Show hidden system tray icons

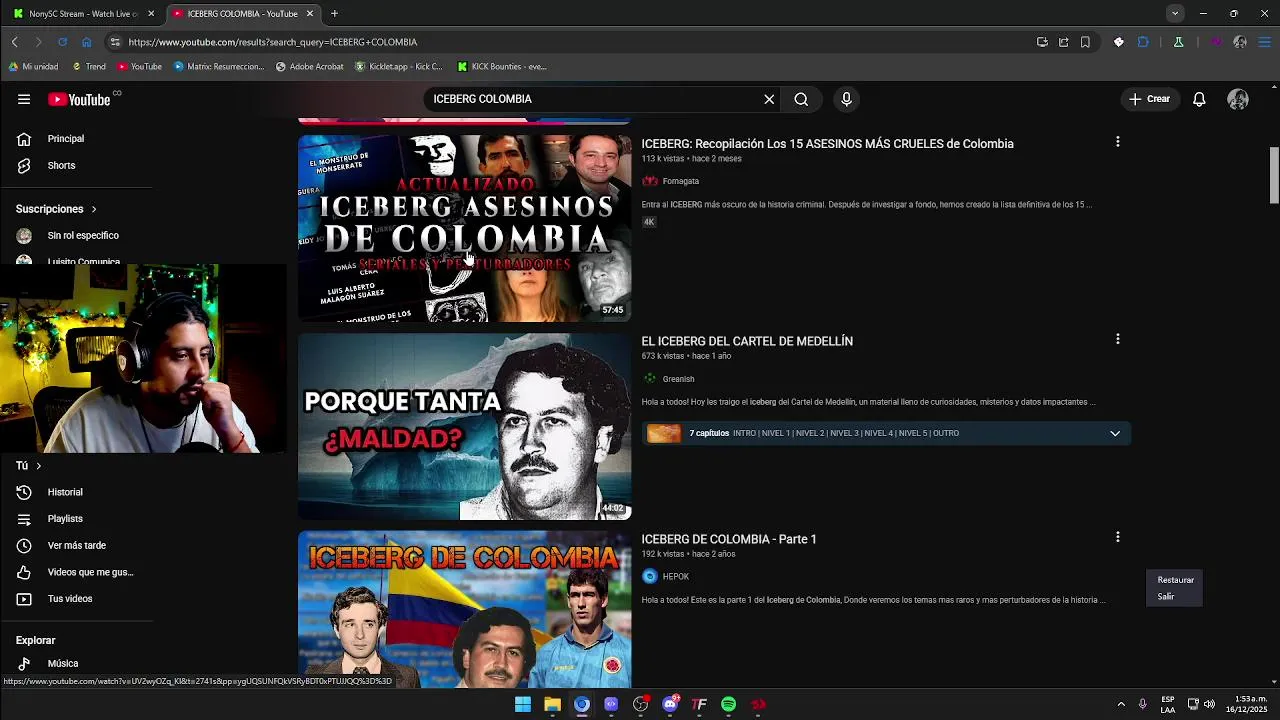[1121, 704]
